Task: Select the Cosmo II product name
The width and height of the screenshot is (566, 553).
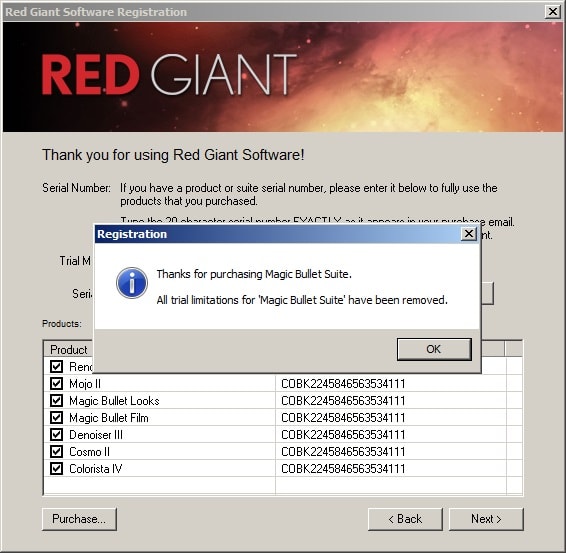Action: pos(89,452)
